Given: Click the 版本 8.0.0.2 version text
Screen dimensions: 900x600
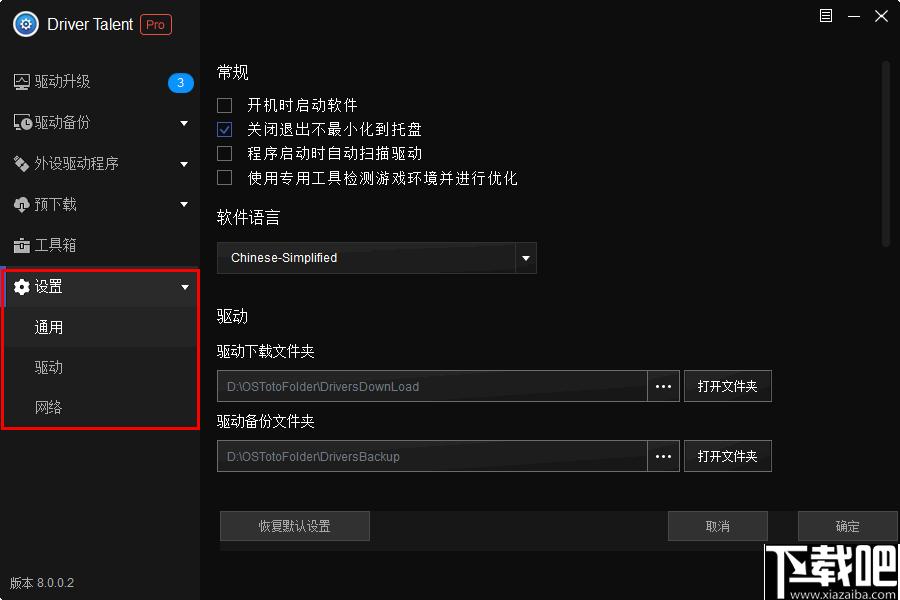Looking at the screenshot, I should click(42, 583).
